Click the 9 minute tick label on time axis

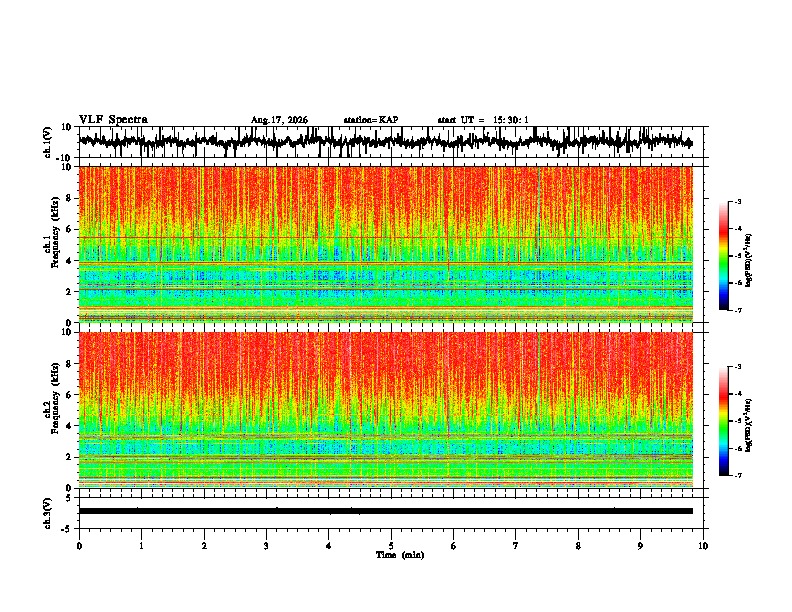[x=640, y=546]
